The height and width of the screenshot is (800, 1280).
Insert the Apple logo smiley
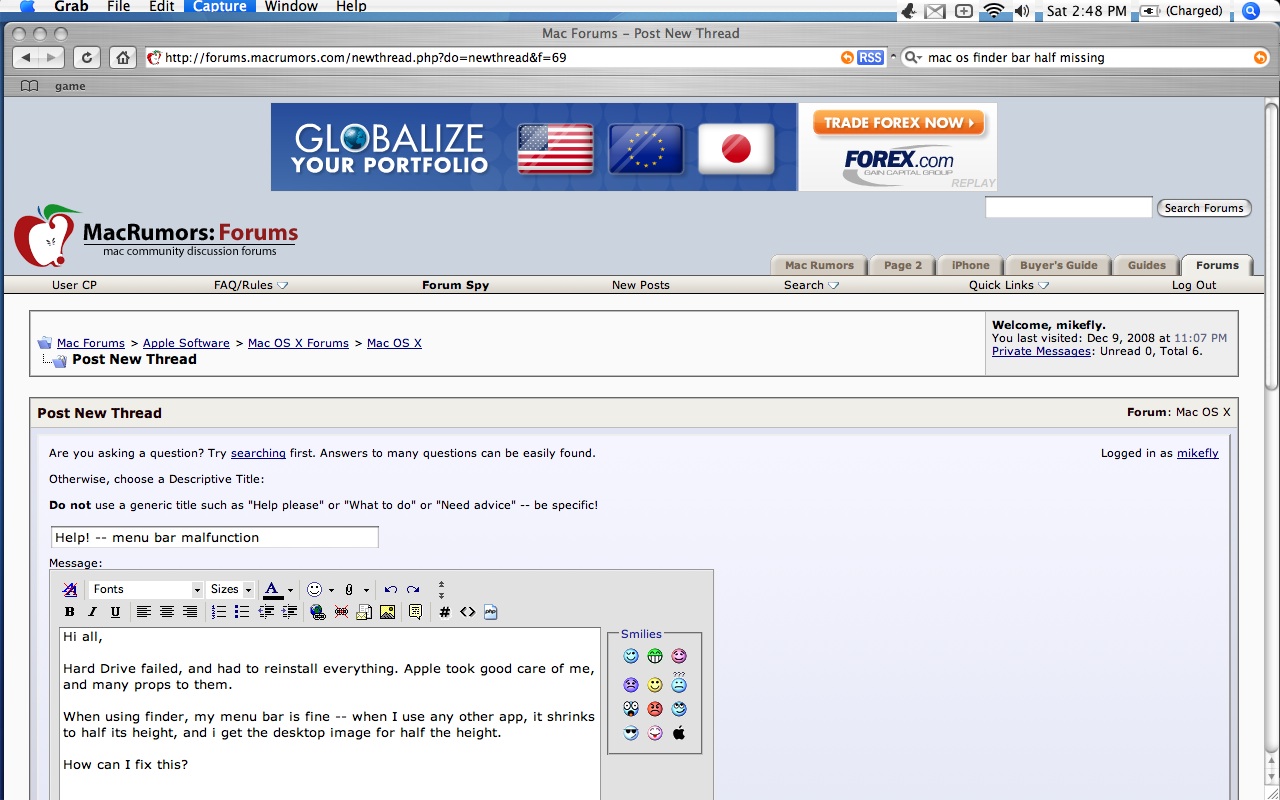[679, 733]
